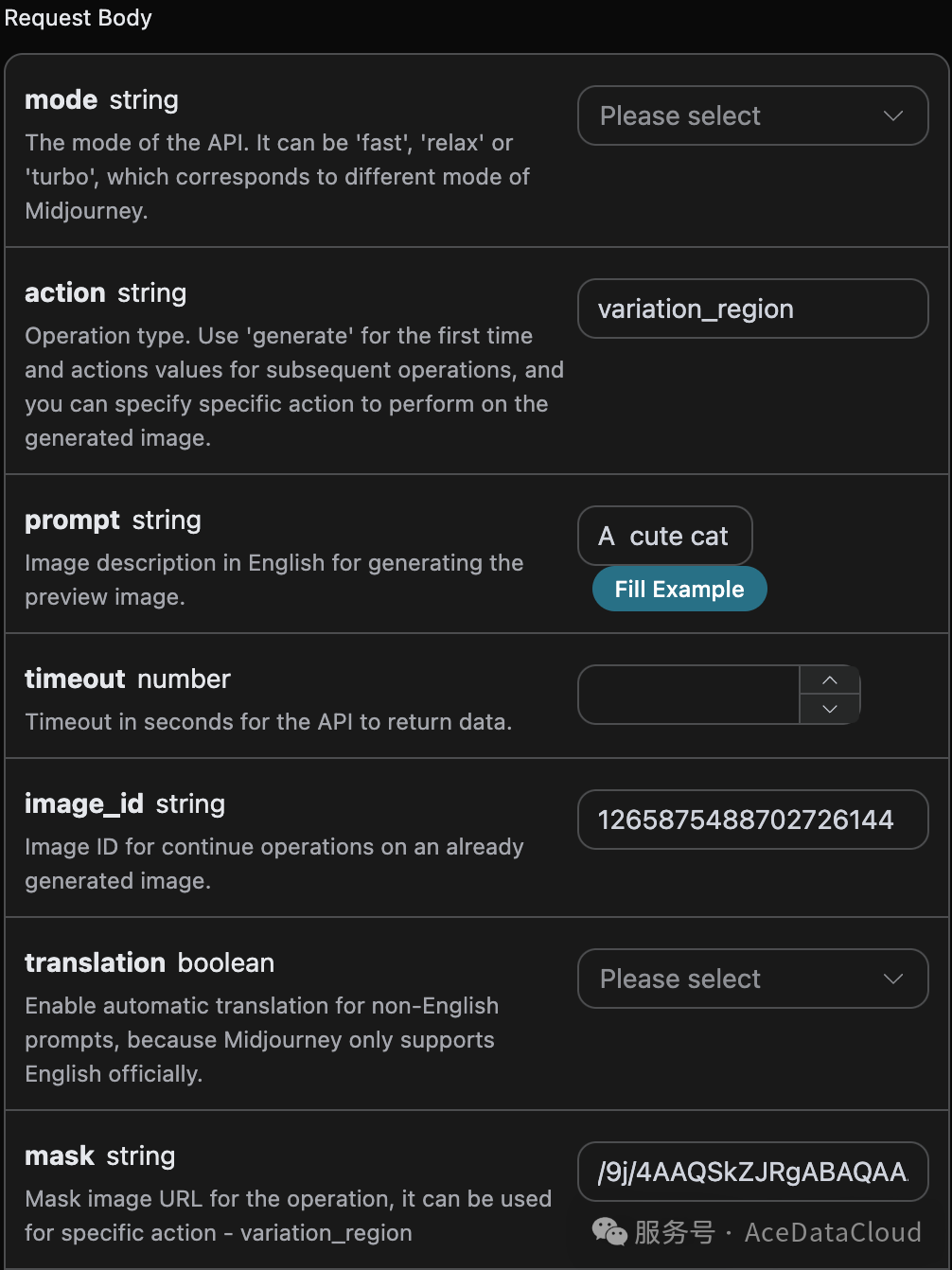Click the mask string input field
This screenshot has height=1270, width=952.
[x=752, y=1172]
